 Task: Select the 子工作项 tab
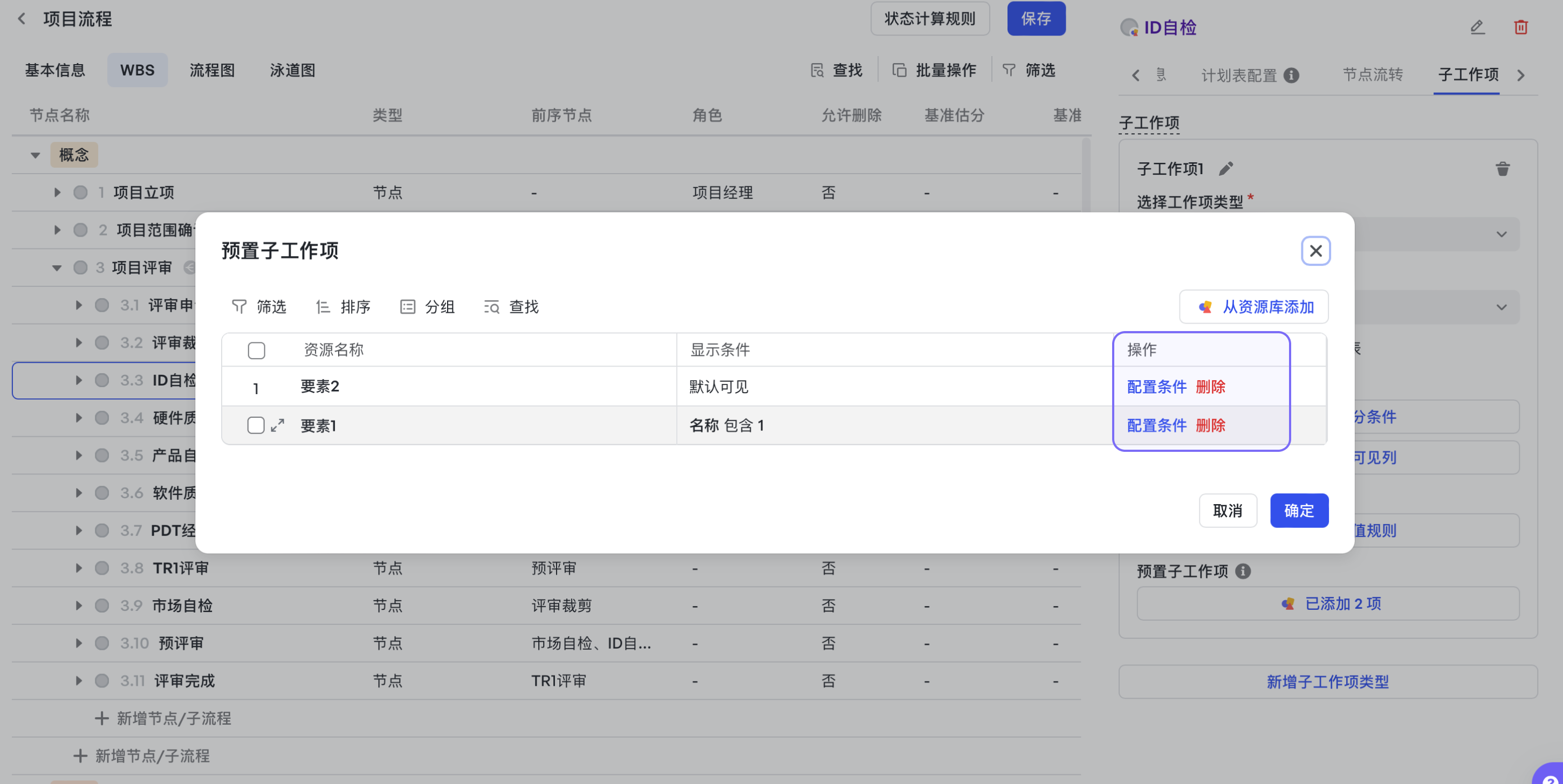point(1468,74)
